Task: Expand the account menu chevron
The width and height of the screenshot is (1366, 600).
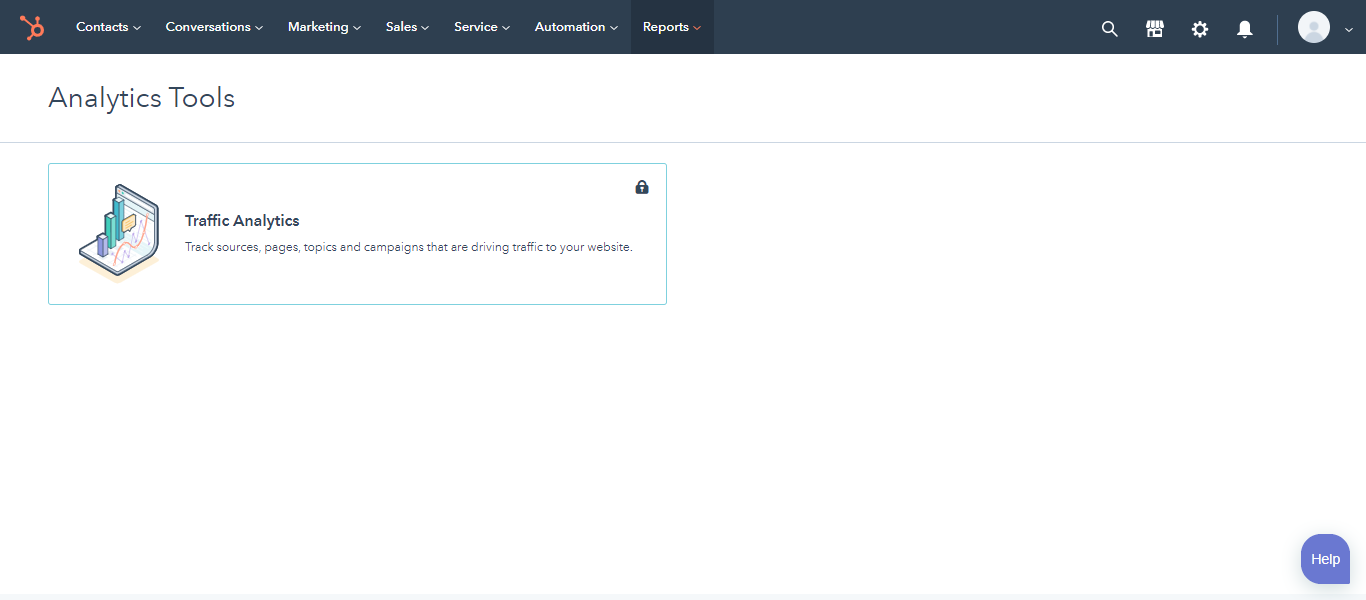Action: [x=1348, y=30]
